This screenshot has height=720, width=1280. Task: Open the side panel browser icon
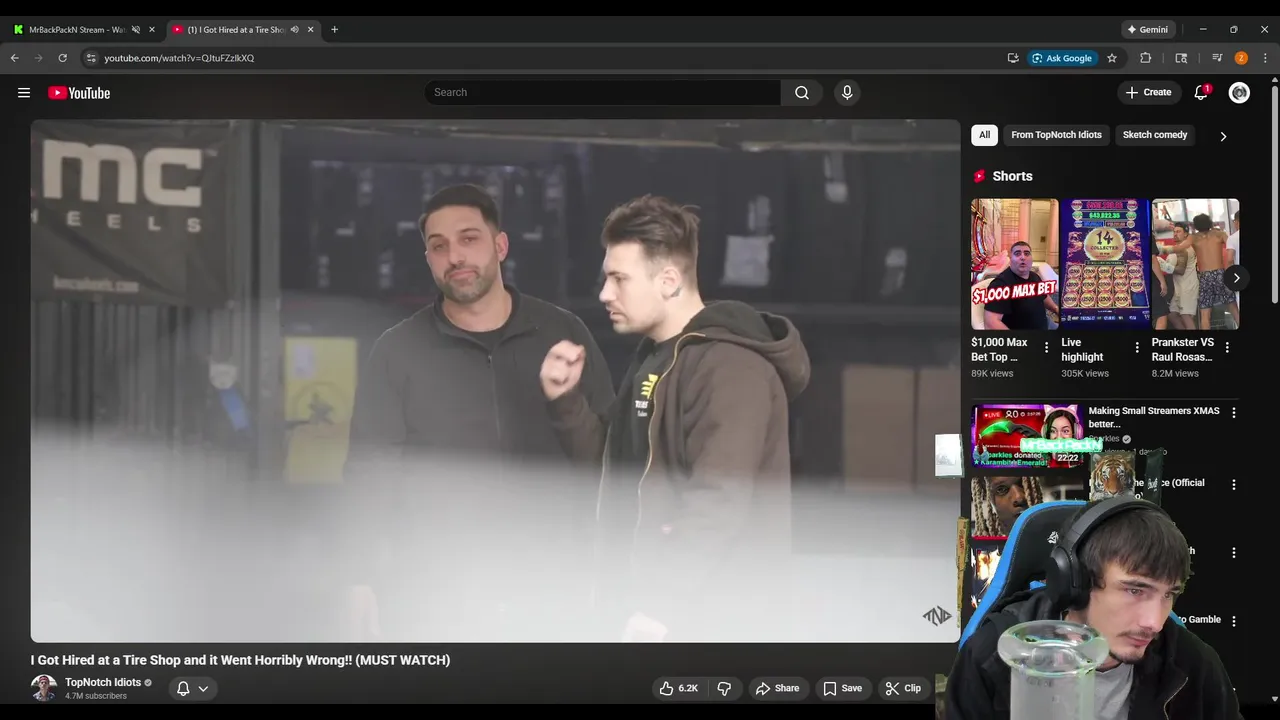point(1181,58)
